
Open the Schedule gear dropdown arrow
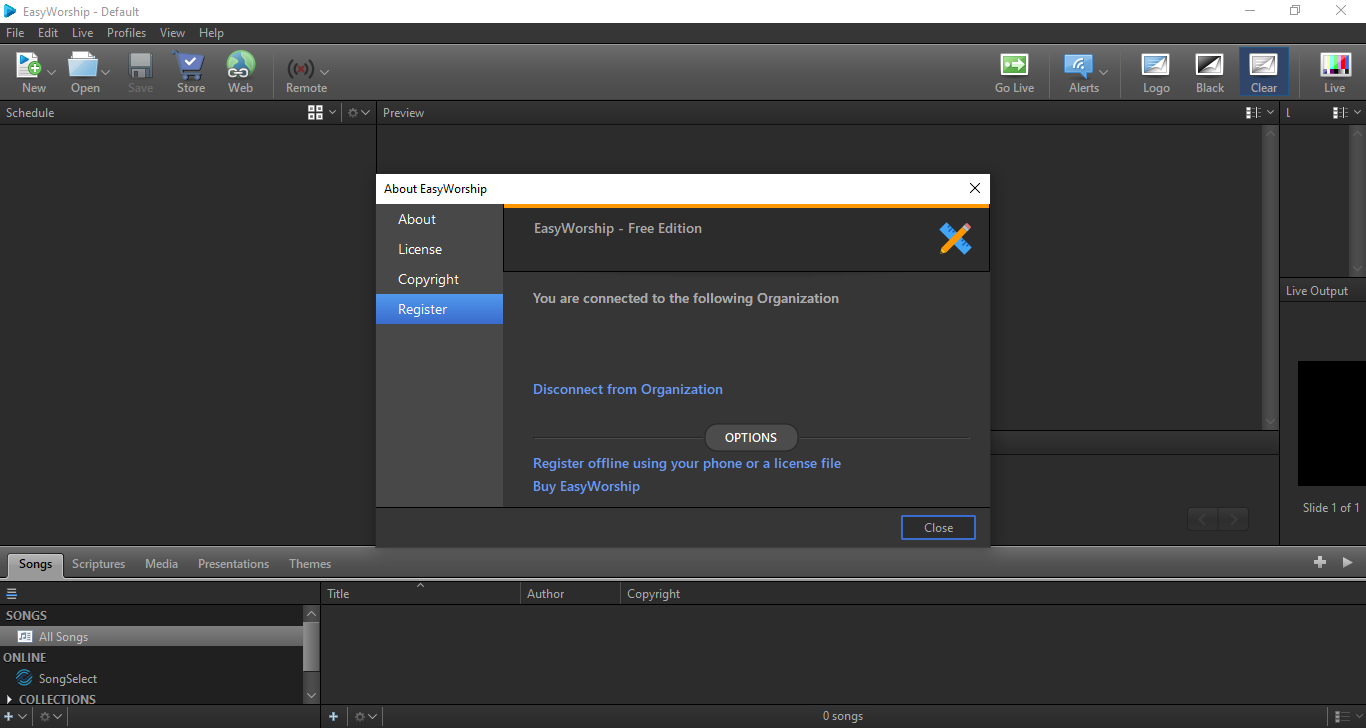pos(366,113)
